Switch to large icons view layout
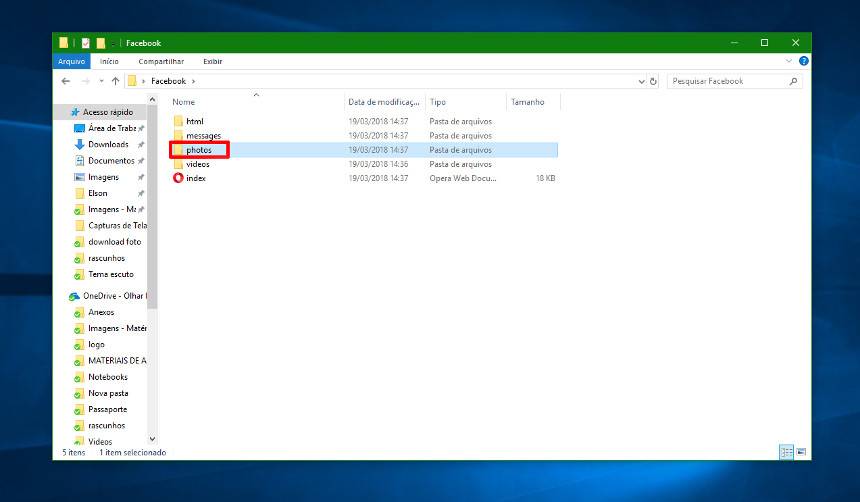The height and width of the screenshot is (502, 860). tap(801, 452)
